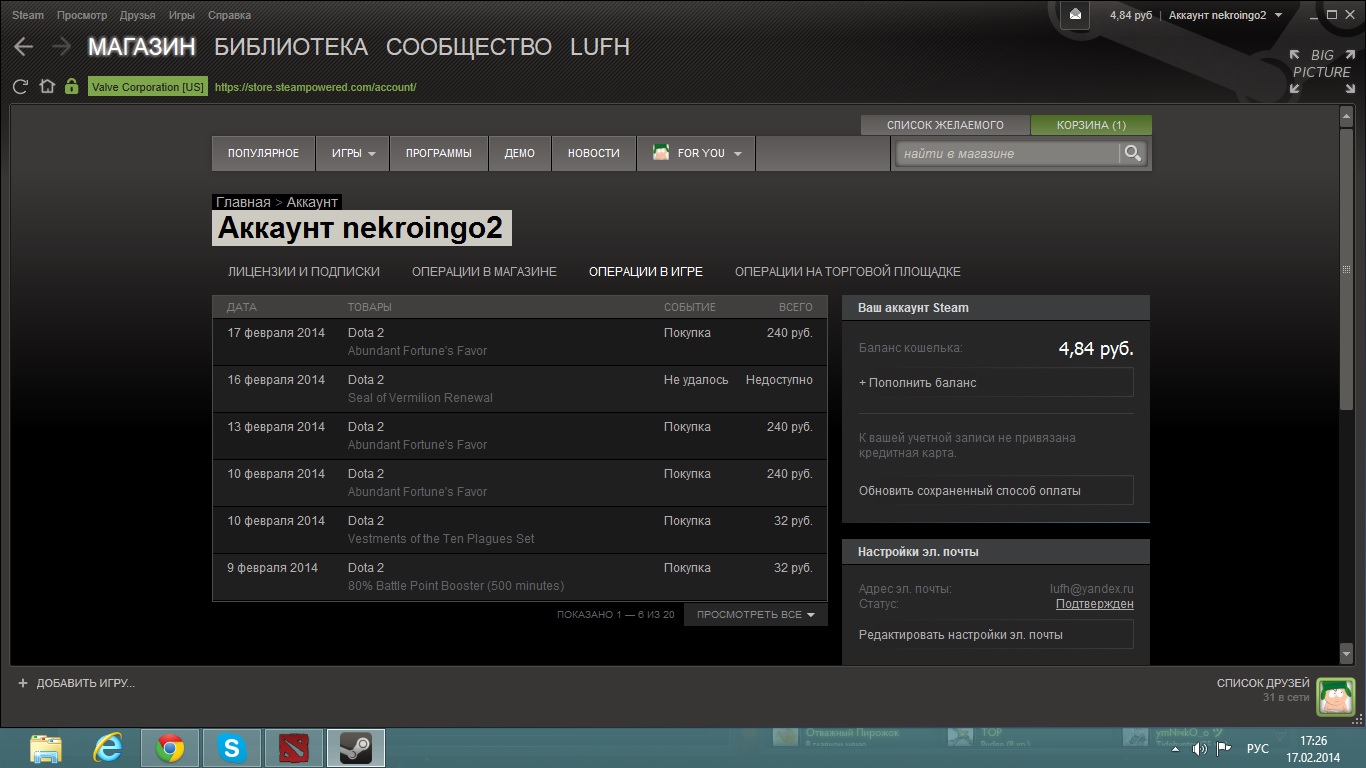The height and width of the screenshot is (768, 1366).
Task: Select the ОПЕРАЦИИ НА ТОРГОВОЙ ПЛОЩАДКЕ tab
Action: [x=848, y=271]
